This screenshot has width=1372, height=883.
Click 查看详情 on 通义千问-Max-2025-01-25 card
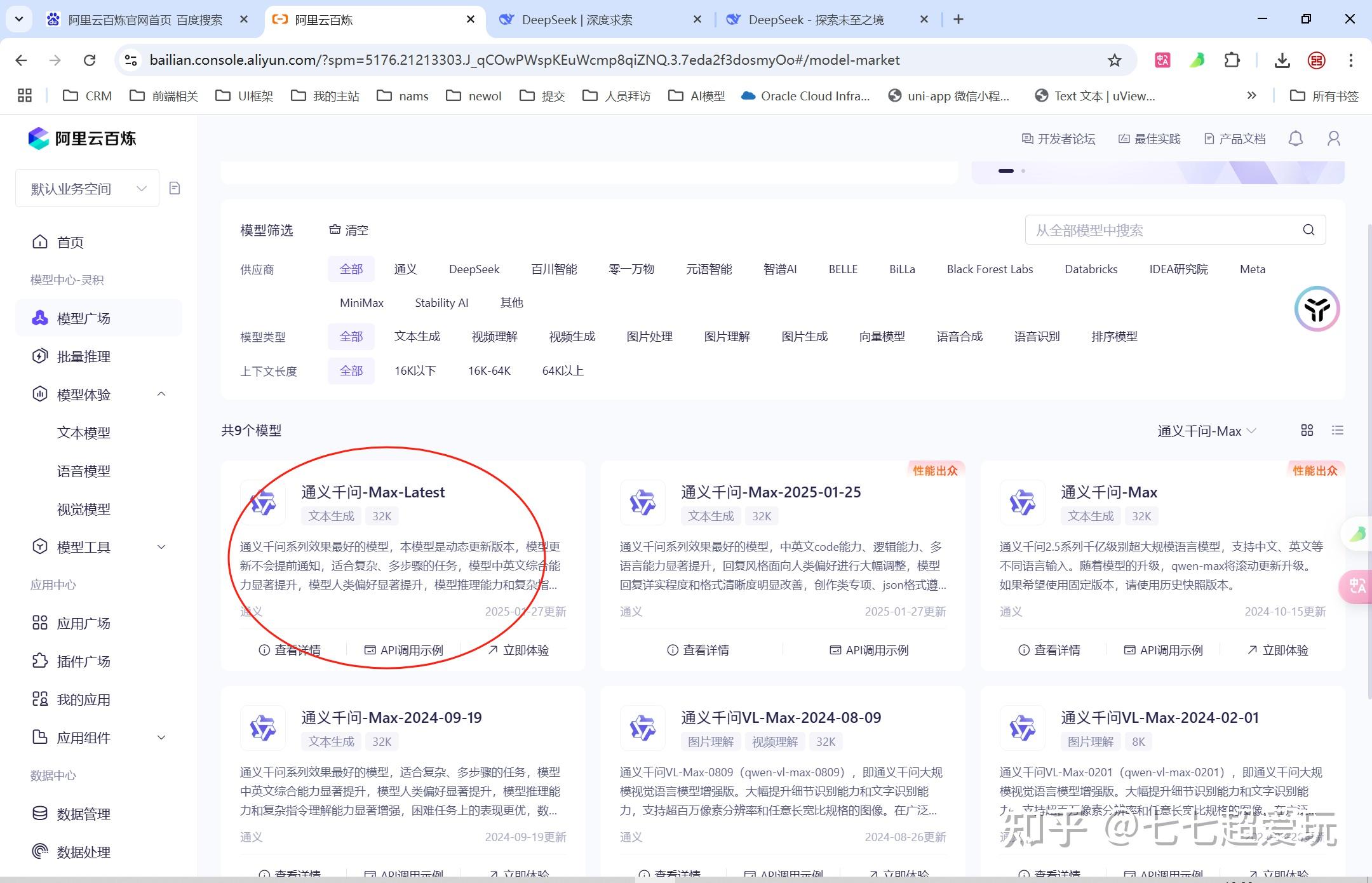(x=698, y=650)
